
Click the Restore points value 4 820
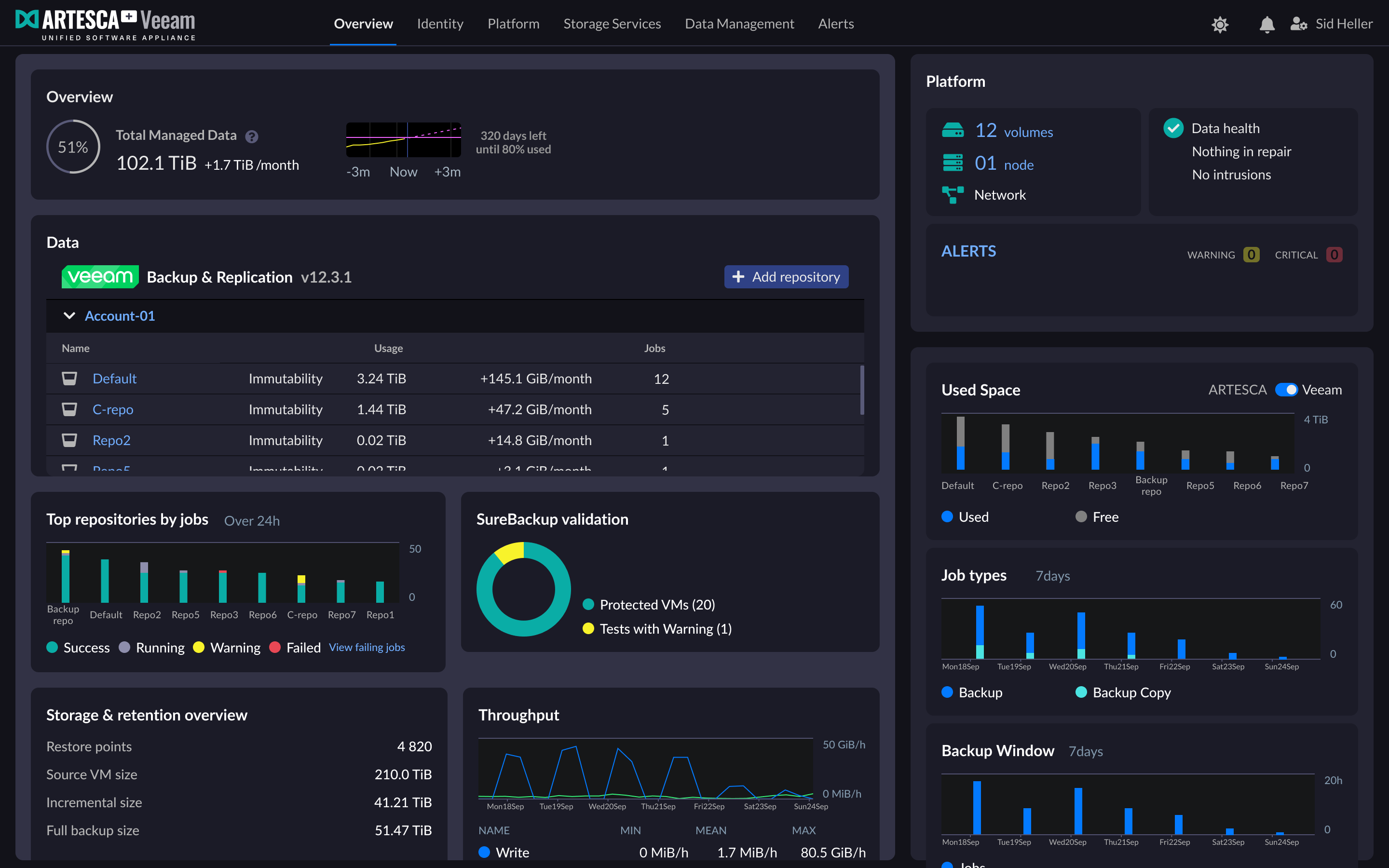point(414,746)
